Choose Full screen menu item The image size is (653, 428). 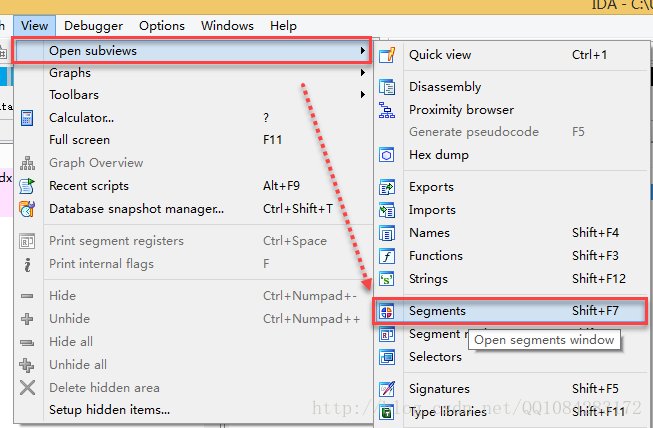coord(192,140)
